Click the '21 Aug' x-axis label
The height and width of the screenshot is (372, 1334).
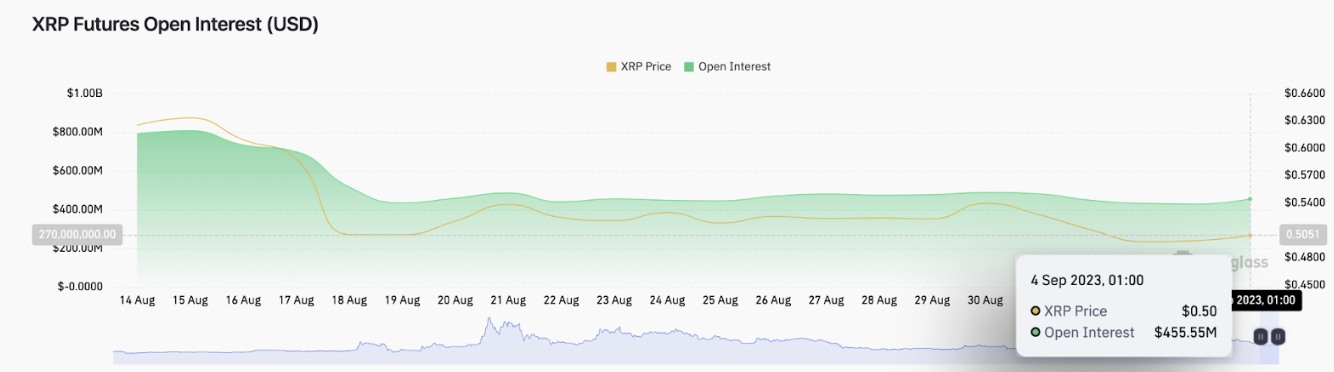coord(508,300)
